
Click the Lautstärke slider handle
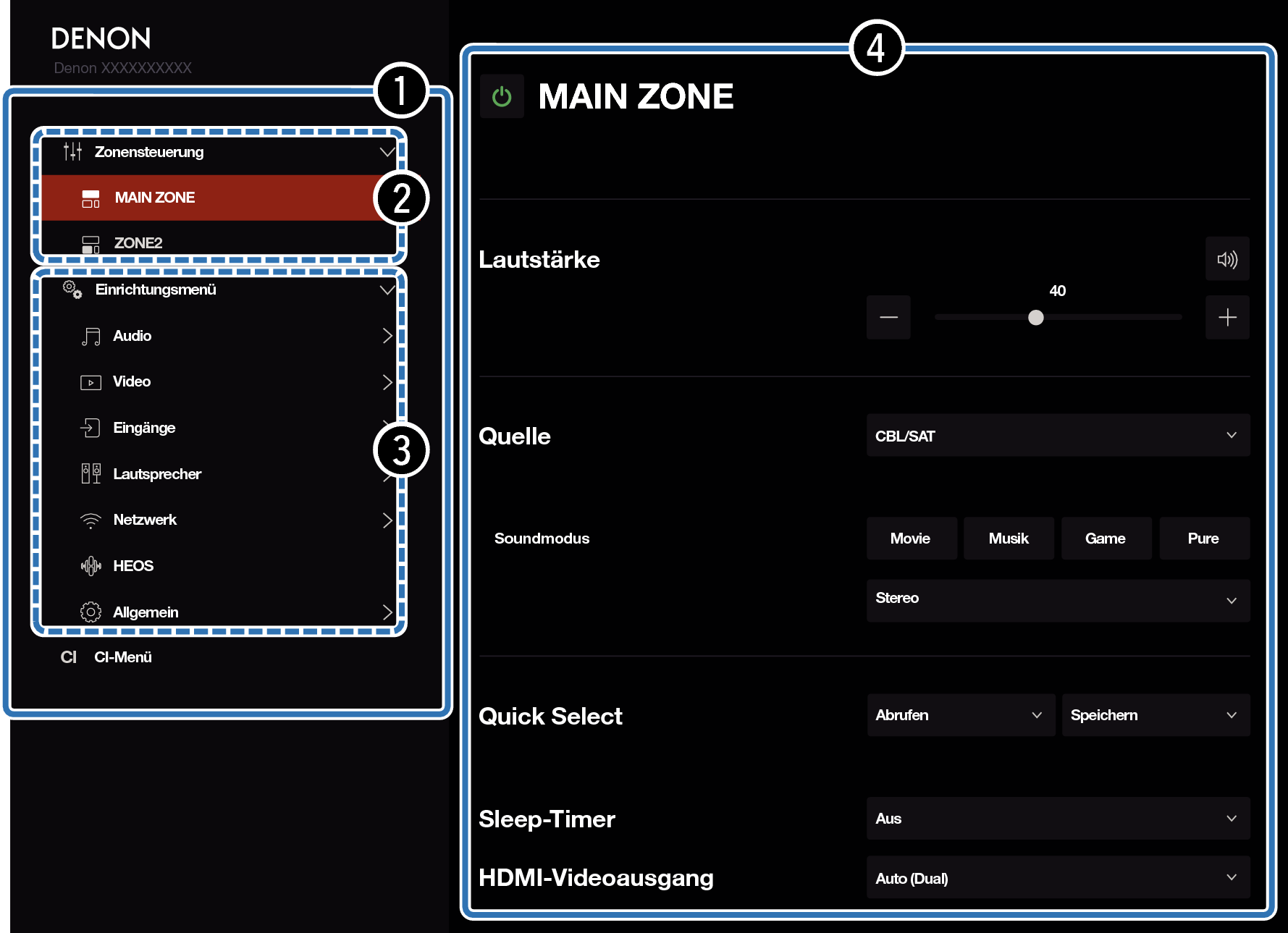pyautogui.click(x=1036, y=318)
